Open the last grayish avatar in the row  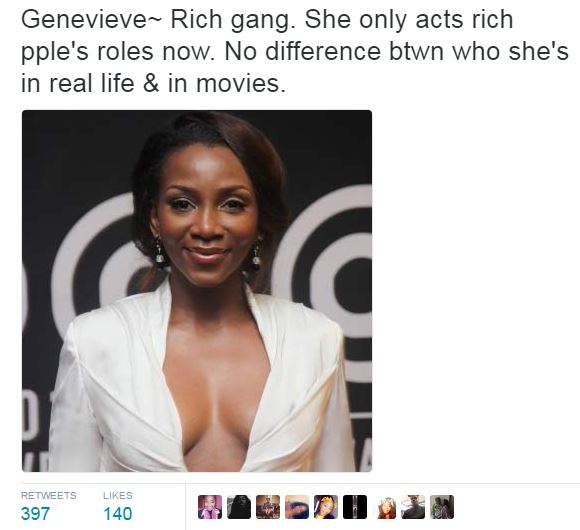(x=442, y=507)
